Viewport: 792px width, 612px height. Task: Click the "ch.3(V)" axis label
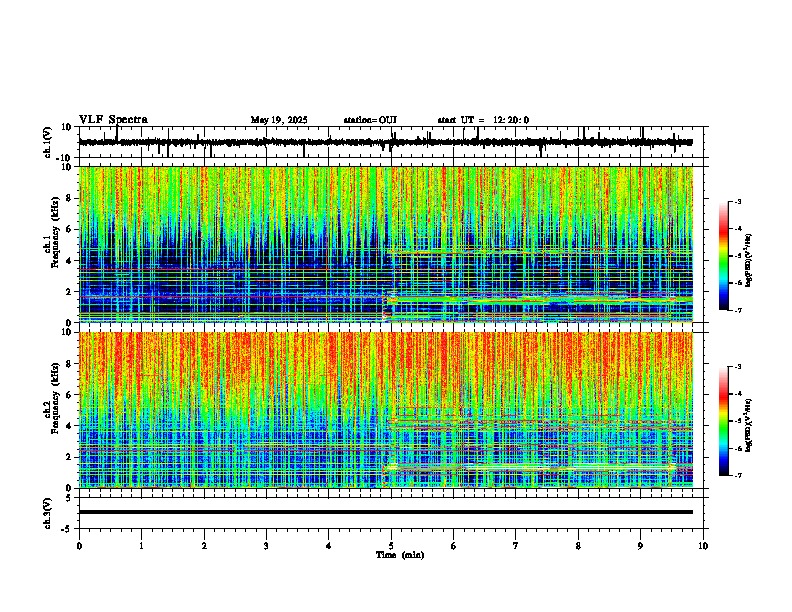[48, 513]
